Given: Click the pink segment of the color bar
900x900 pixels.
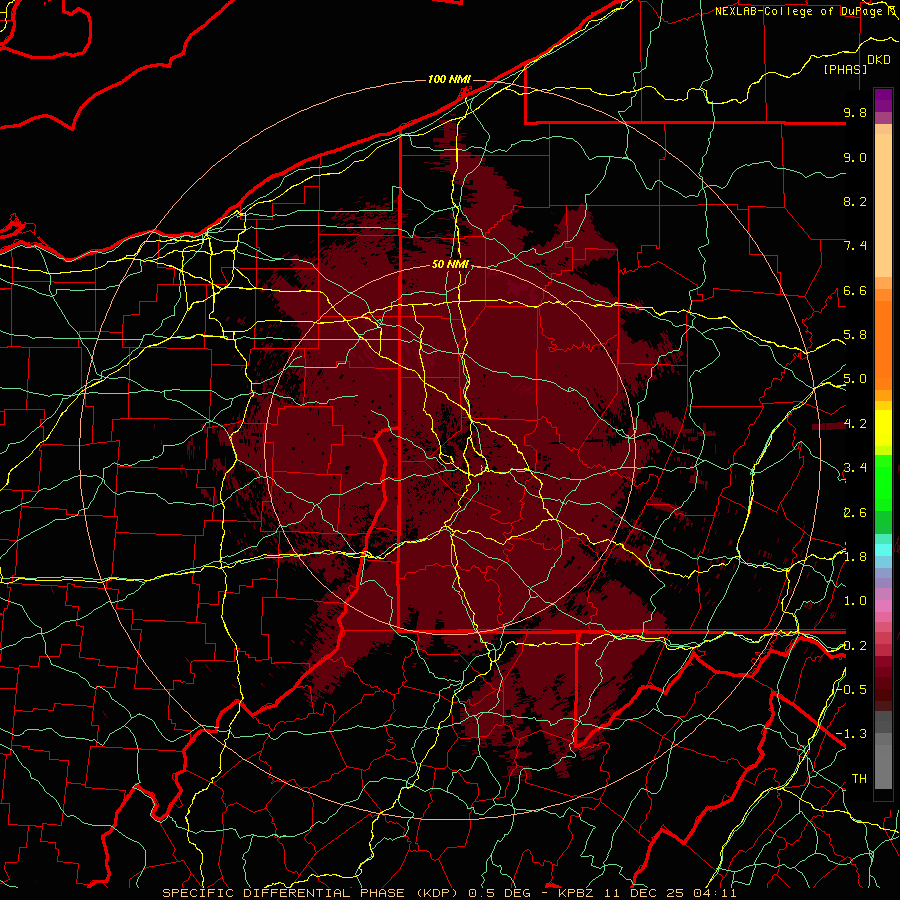Looking at the screenshot, I should point(883,606).
